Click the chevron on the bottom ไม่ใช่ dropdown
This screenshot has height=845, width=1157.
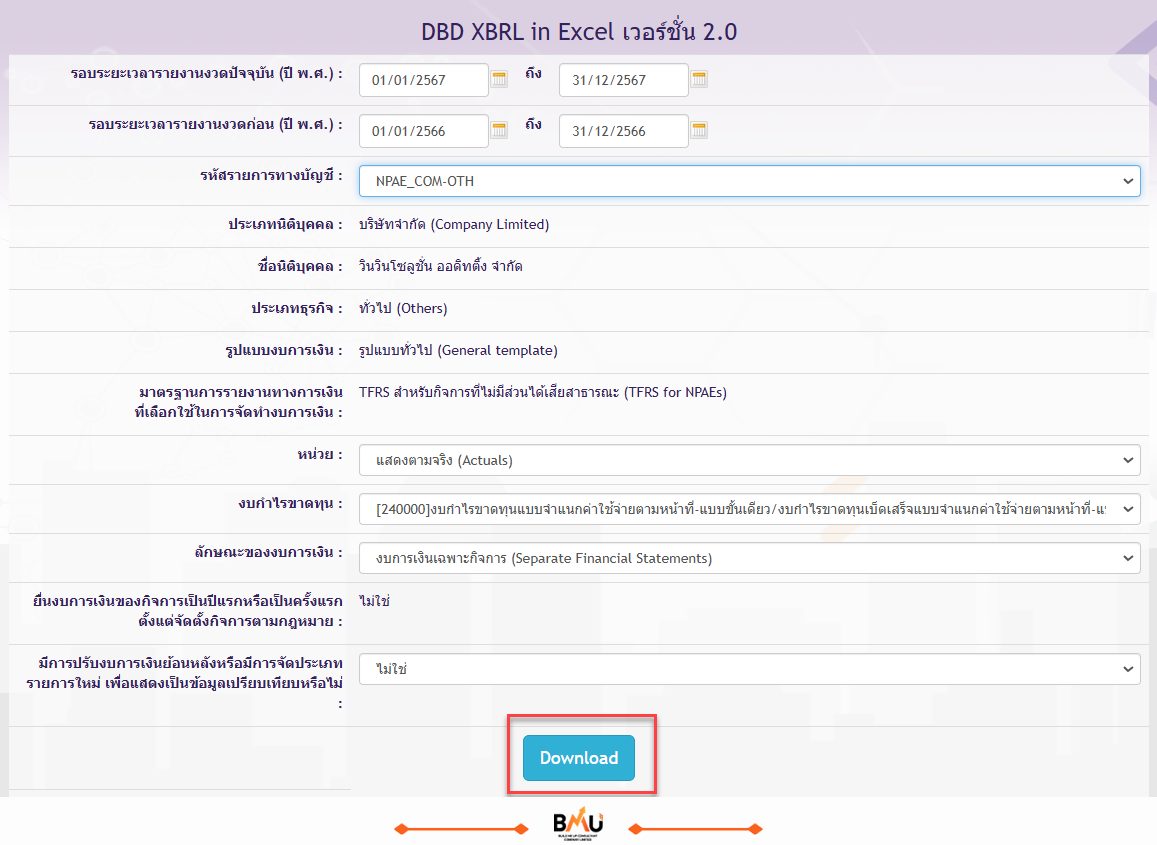[x=1128, y=669]
